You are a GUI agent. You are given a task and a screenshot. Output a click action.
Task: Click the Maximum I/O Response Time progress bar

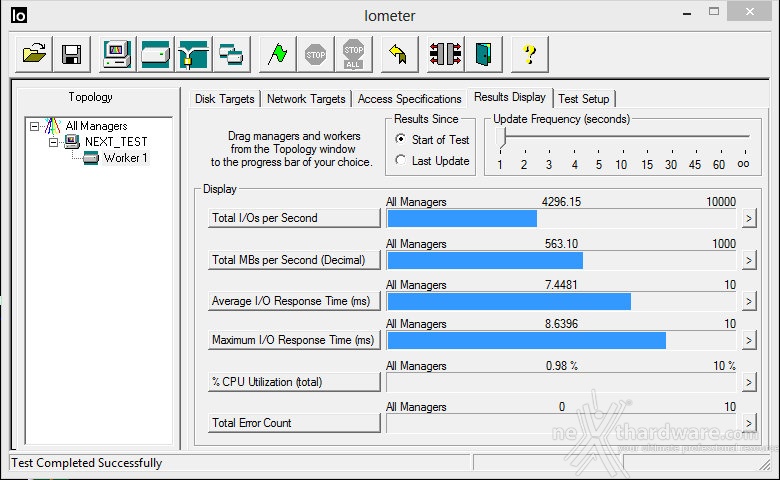click(561, 340)
